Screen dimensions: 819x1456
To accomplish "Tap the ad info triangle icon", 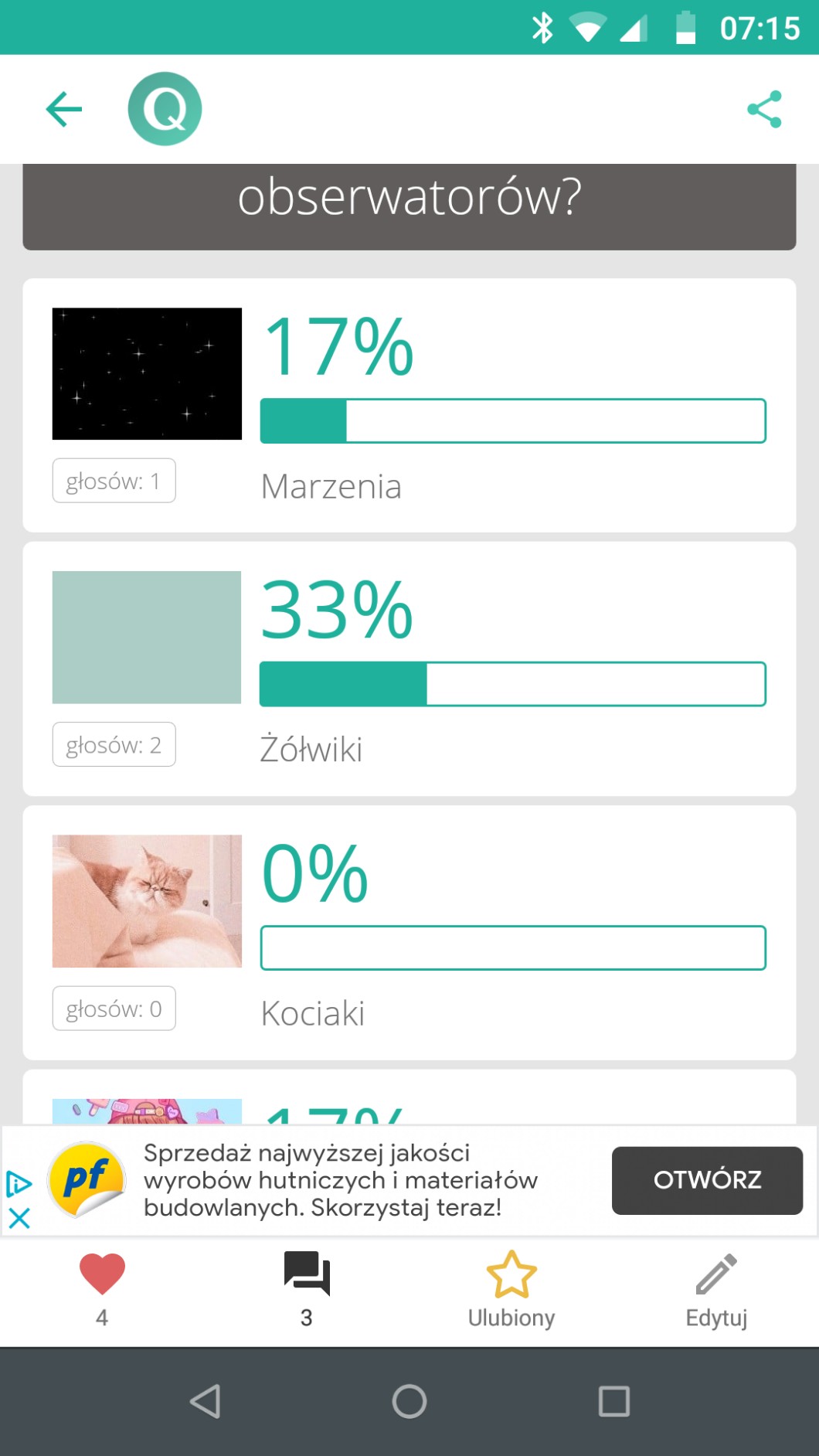I will coord(19,1184).
